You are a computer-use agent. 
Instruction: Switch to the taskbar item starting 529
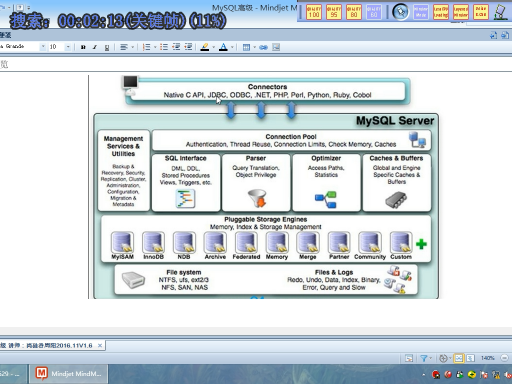(13, 374)
